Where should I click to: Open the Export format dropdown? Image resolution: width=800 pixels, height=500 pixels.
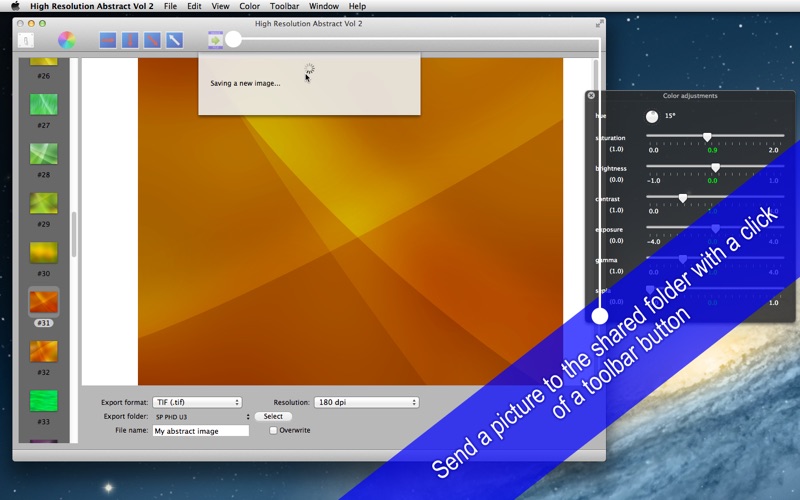(x=197, y=402)
